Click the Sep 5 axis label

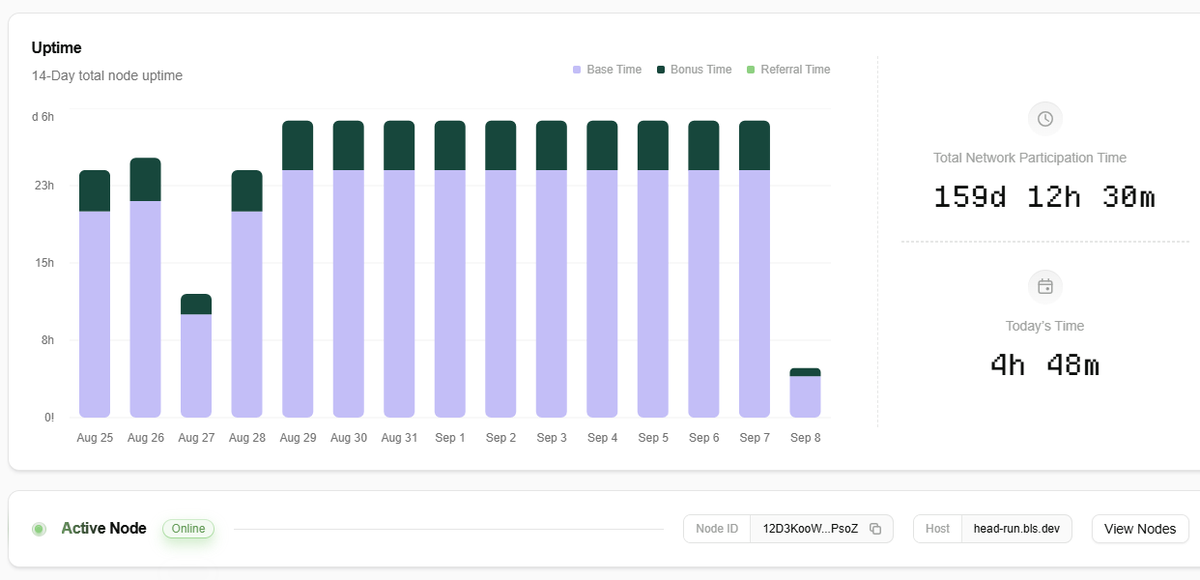point(653,438)
